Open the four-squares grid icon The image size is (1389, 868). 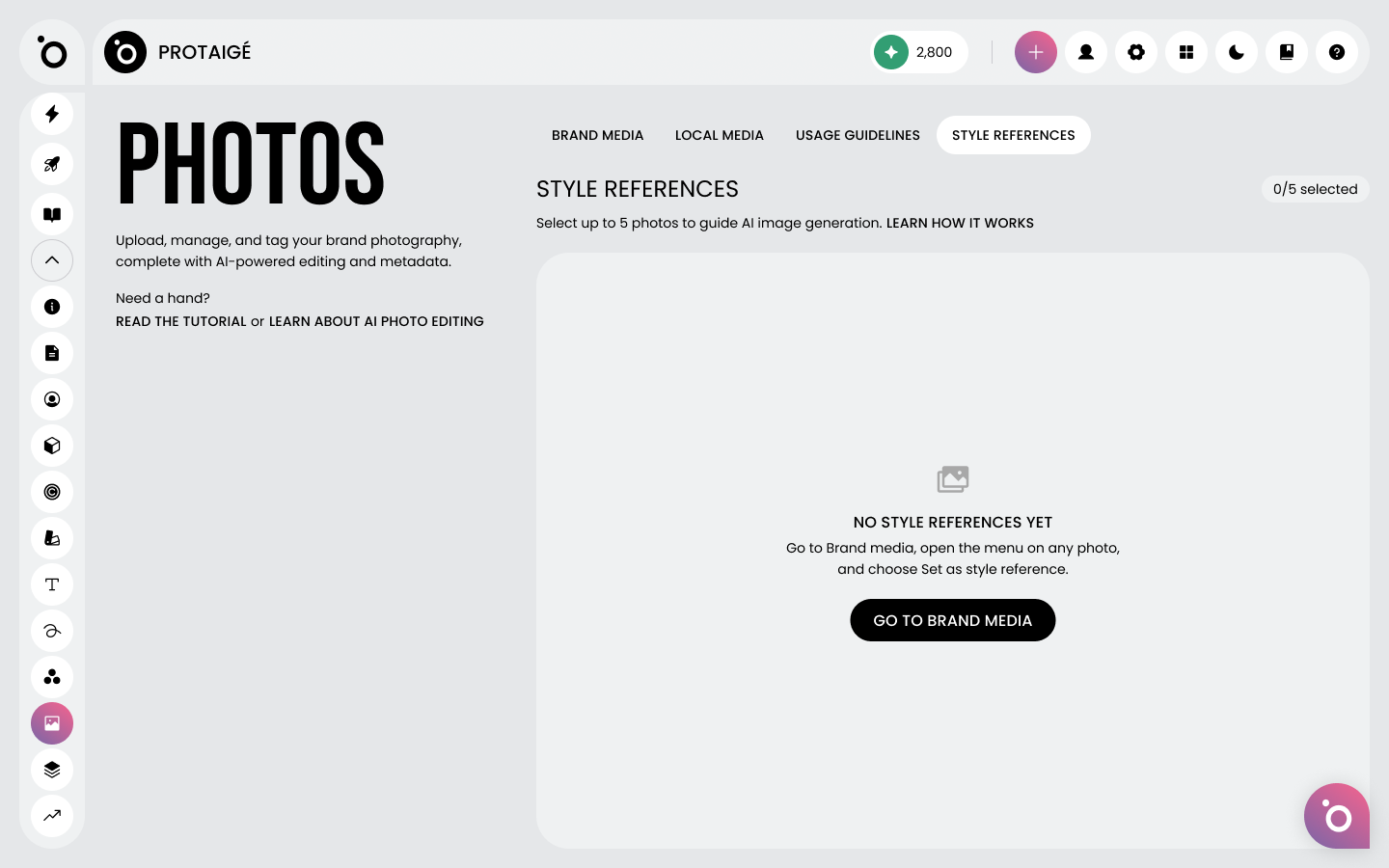pyautogui.click(x=1186, y=52)
